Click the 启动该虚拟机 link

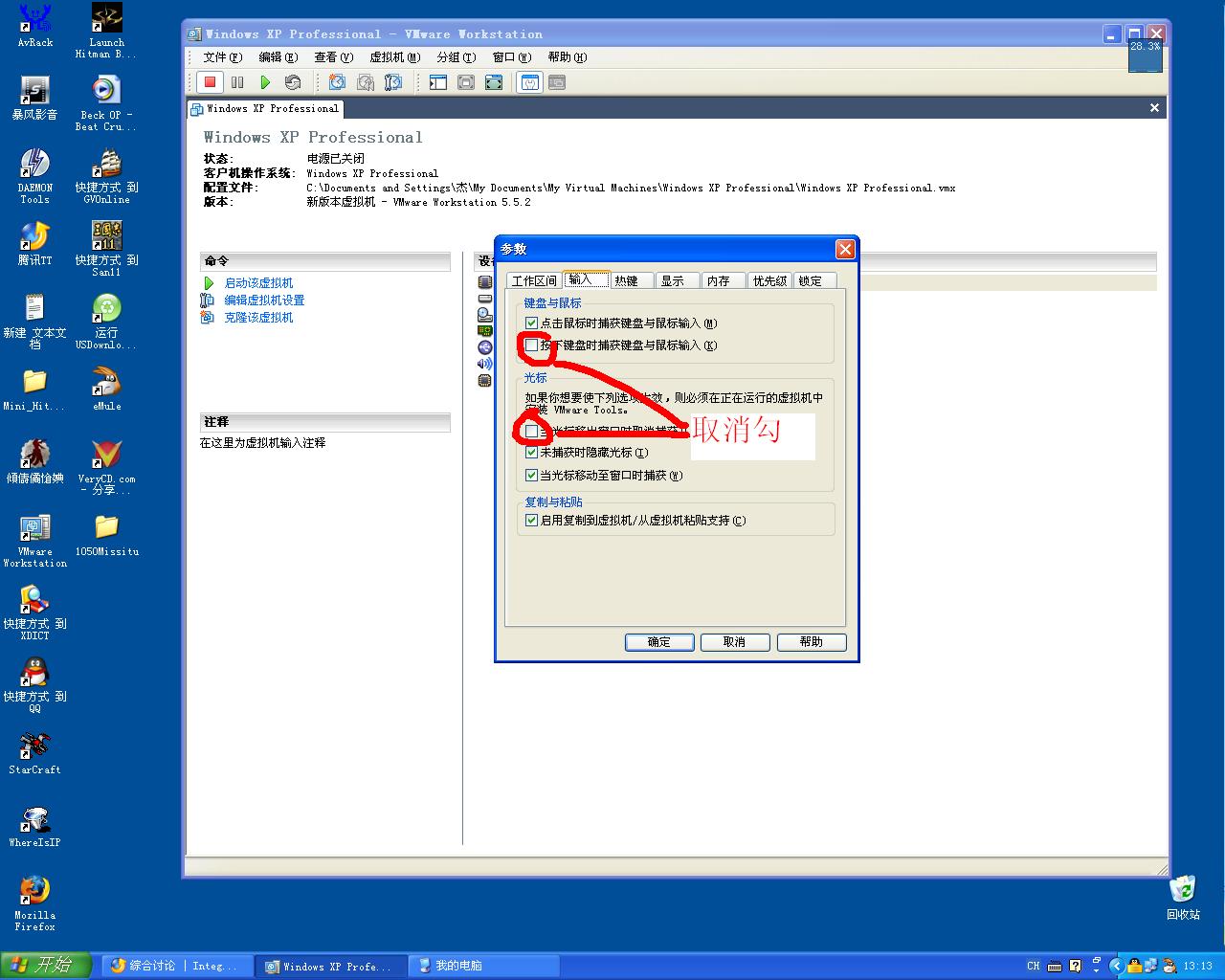click(258, 283)
